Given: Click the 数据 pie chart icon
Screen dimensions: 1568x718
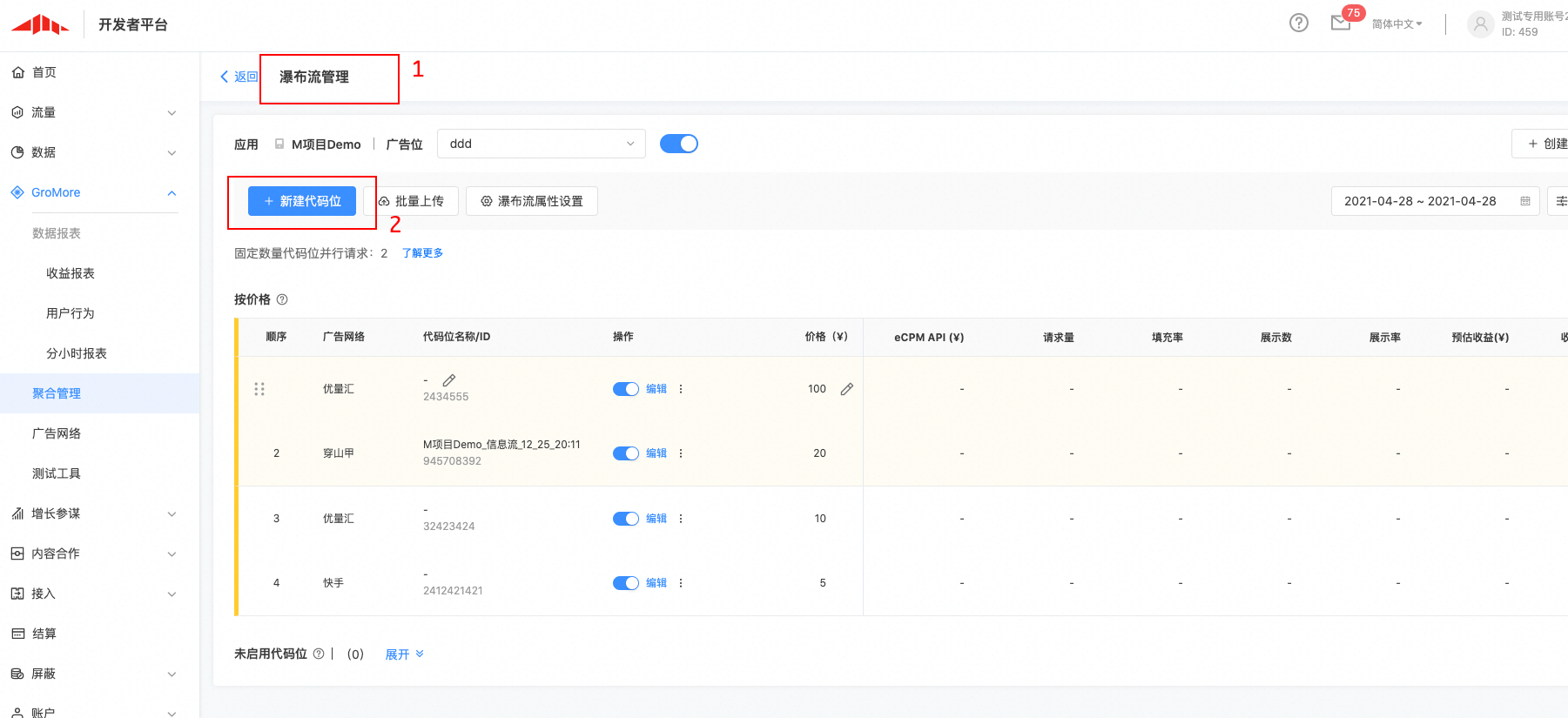Looking at the screenshot, I should point(17,152).
